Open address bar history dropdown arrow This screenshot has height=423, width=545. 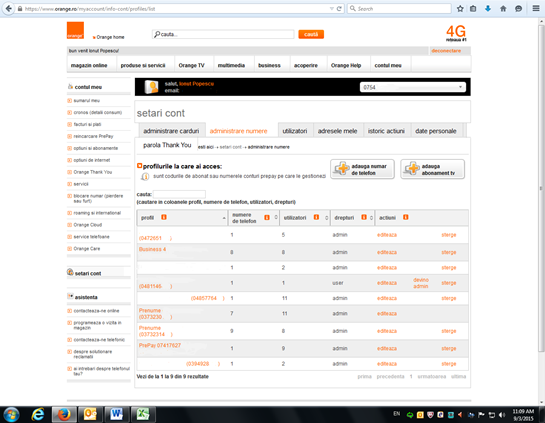point(331,9)
